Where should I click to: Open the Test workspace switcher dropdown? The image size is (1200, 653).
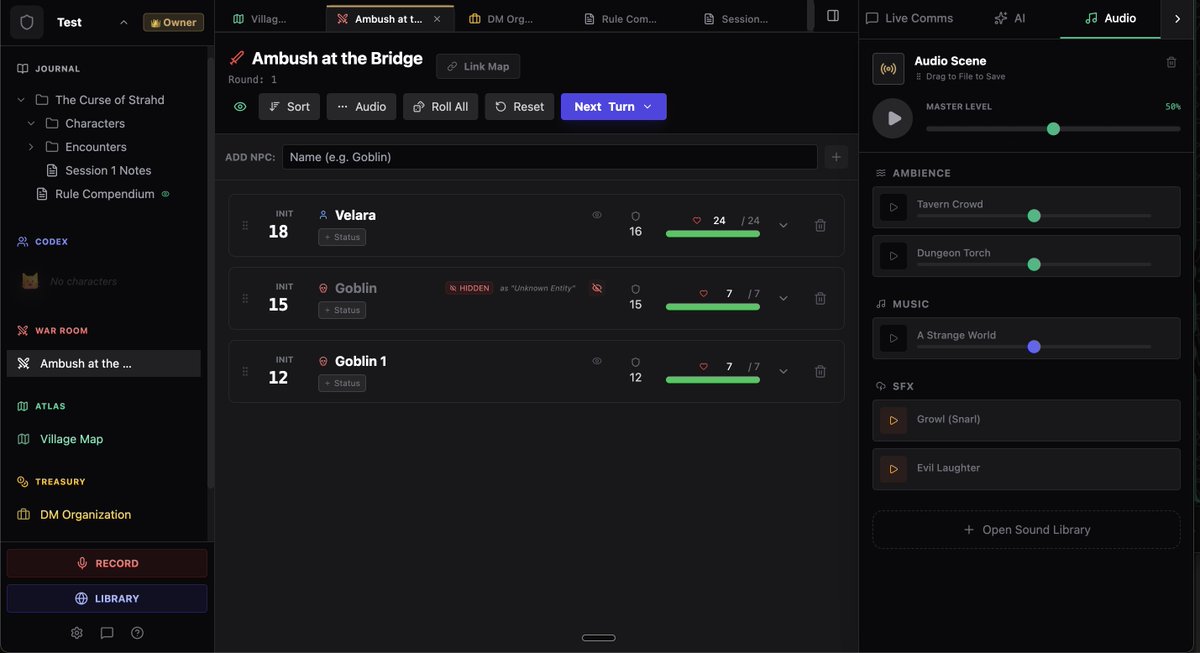pos(124,22)
